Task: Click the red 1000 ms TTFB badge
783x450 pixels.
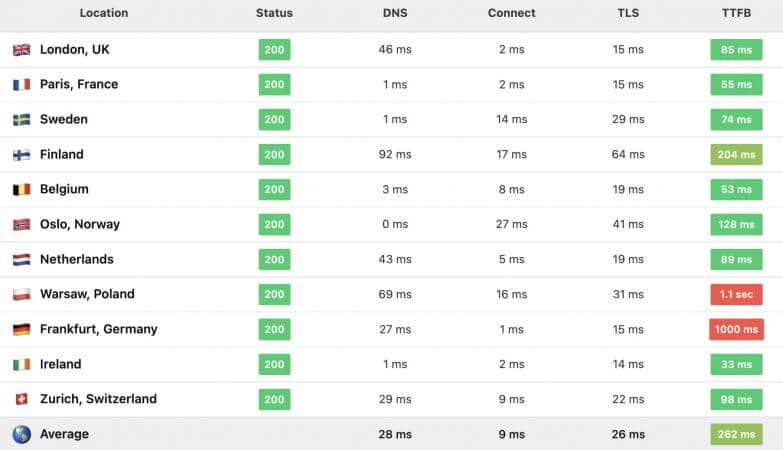Action: [736, 329]
